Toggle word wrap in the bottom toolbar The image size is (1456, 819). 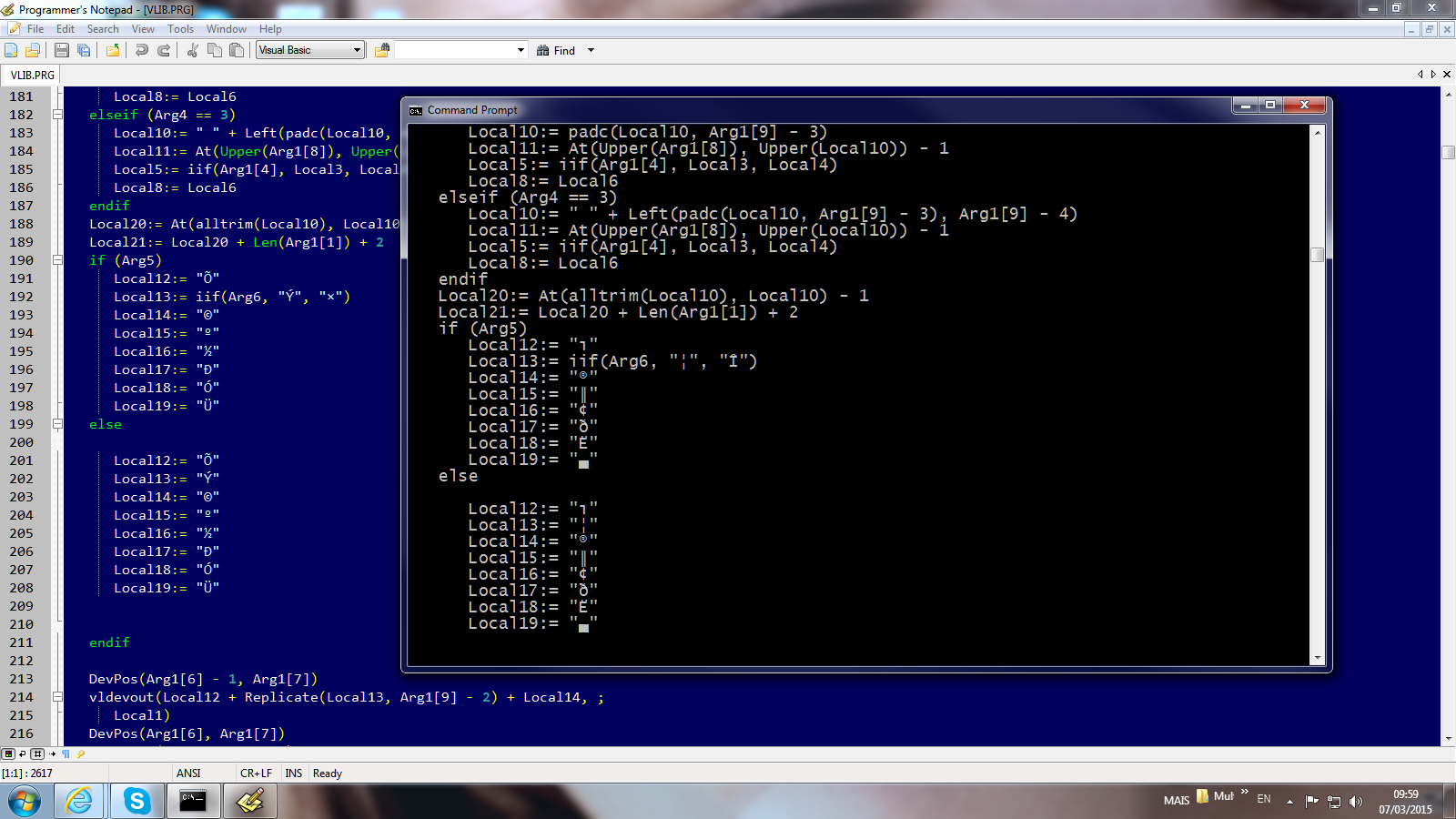point(23,753)
